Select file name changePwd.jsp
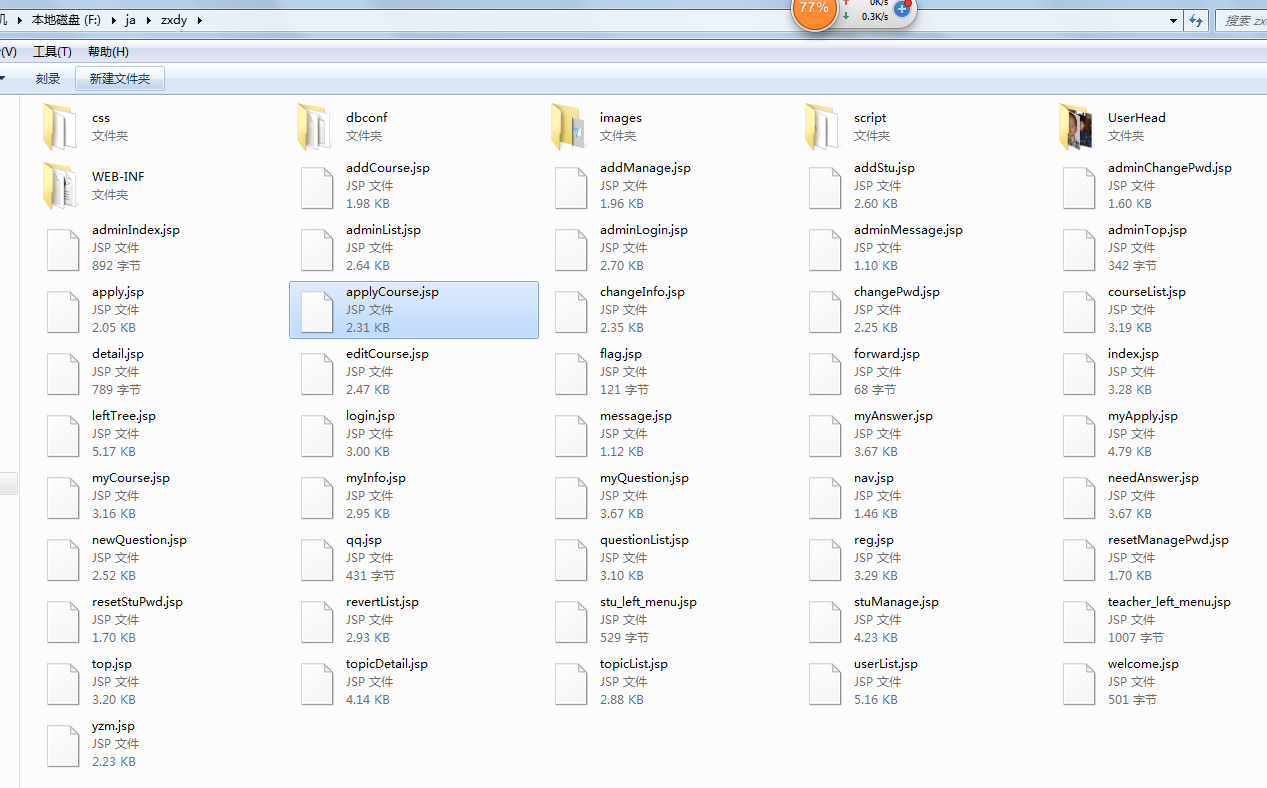 click(897, 292)
